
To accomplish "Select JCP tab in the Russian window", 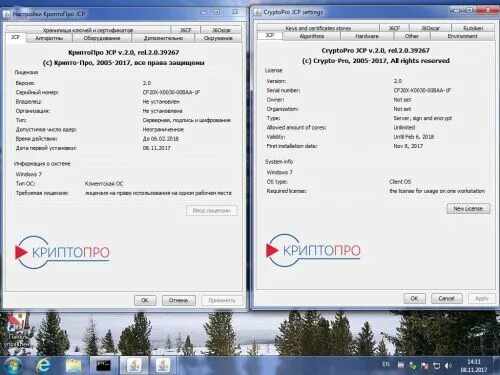I will (15, 37).
